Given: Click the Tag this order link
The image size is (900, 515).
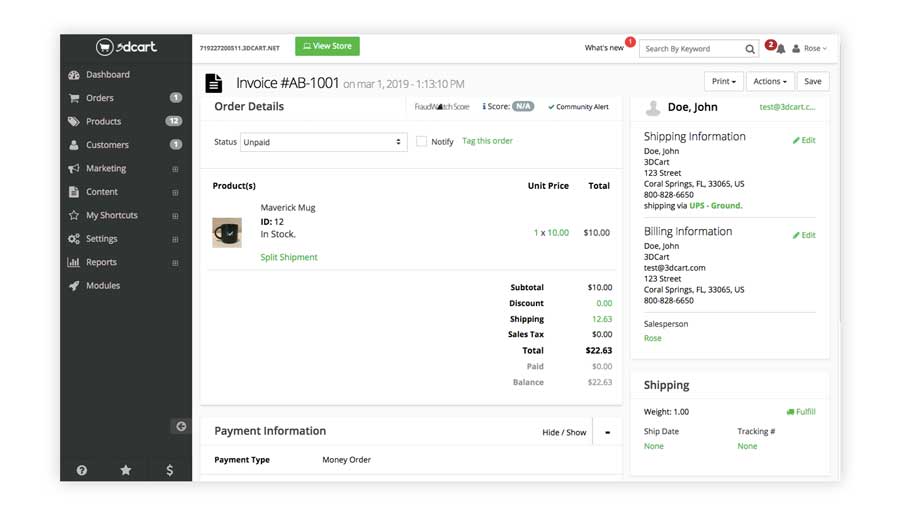Looking at the screenshot, I should (487, 141).
